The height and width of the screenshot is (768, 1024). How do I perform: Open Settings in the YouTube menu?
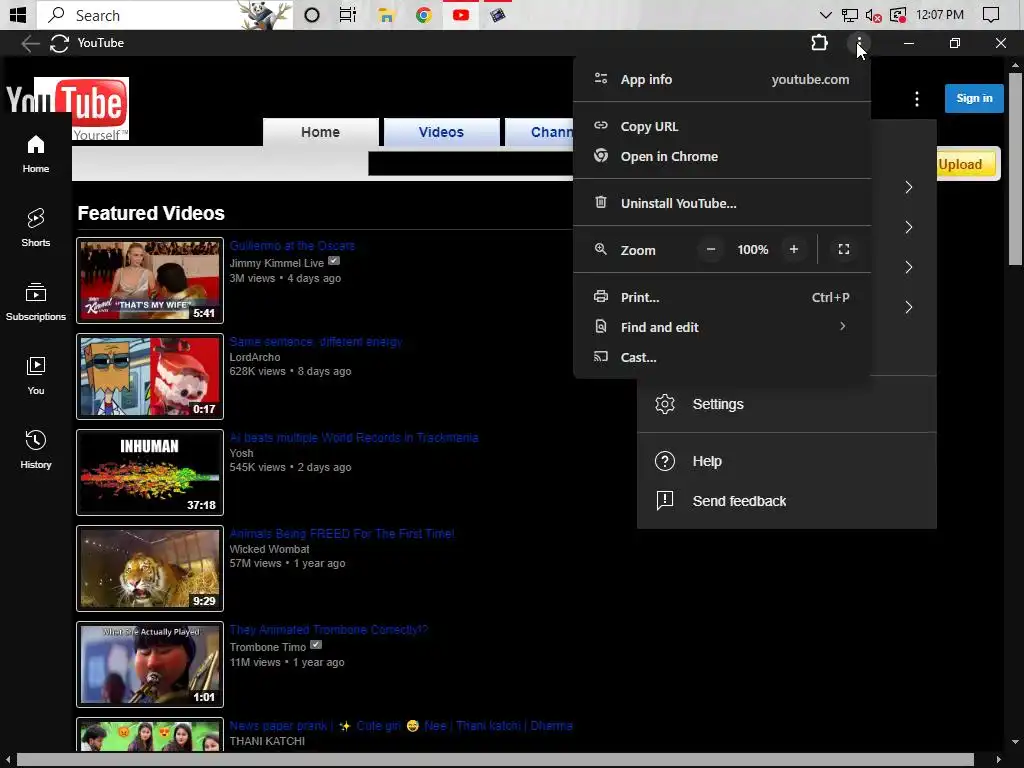(787, 404)
